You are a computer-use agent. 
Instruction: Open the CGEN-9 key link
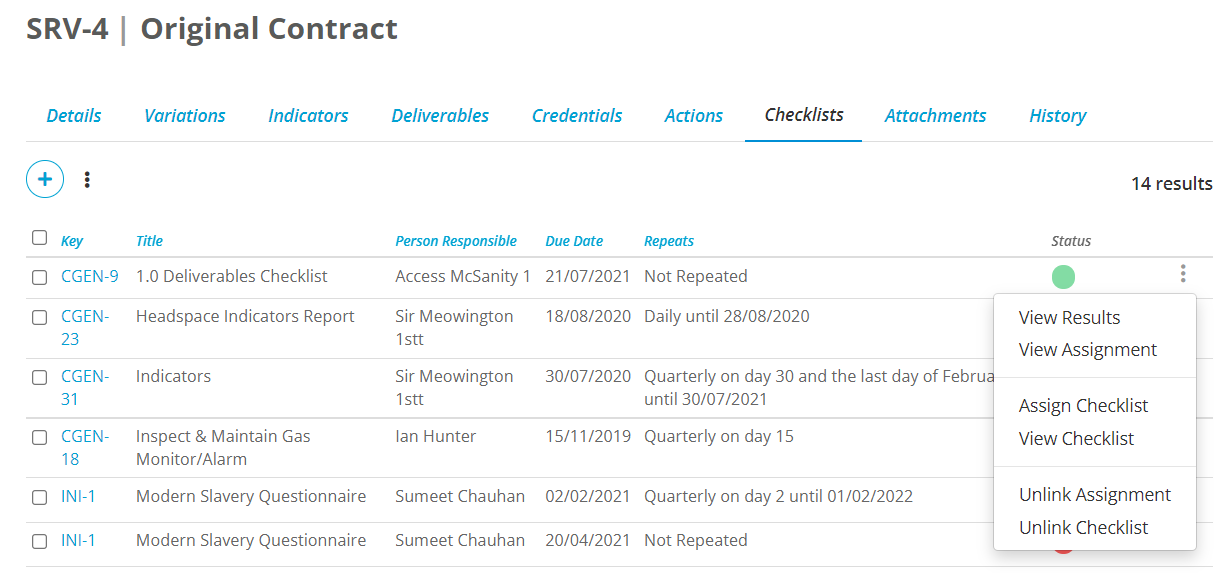(x=89, y=276)
